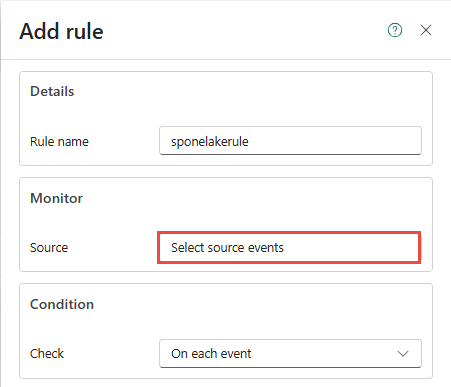The image size is (451, 387).
Task: Click the Rule name label
Action: [x=59, y=142]
